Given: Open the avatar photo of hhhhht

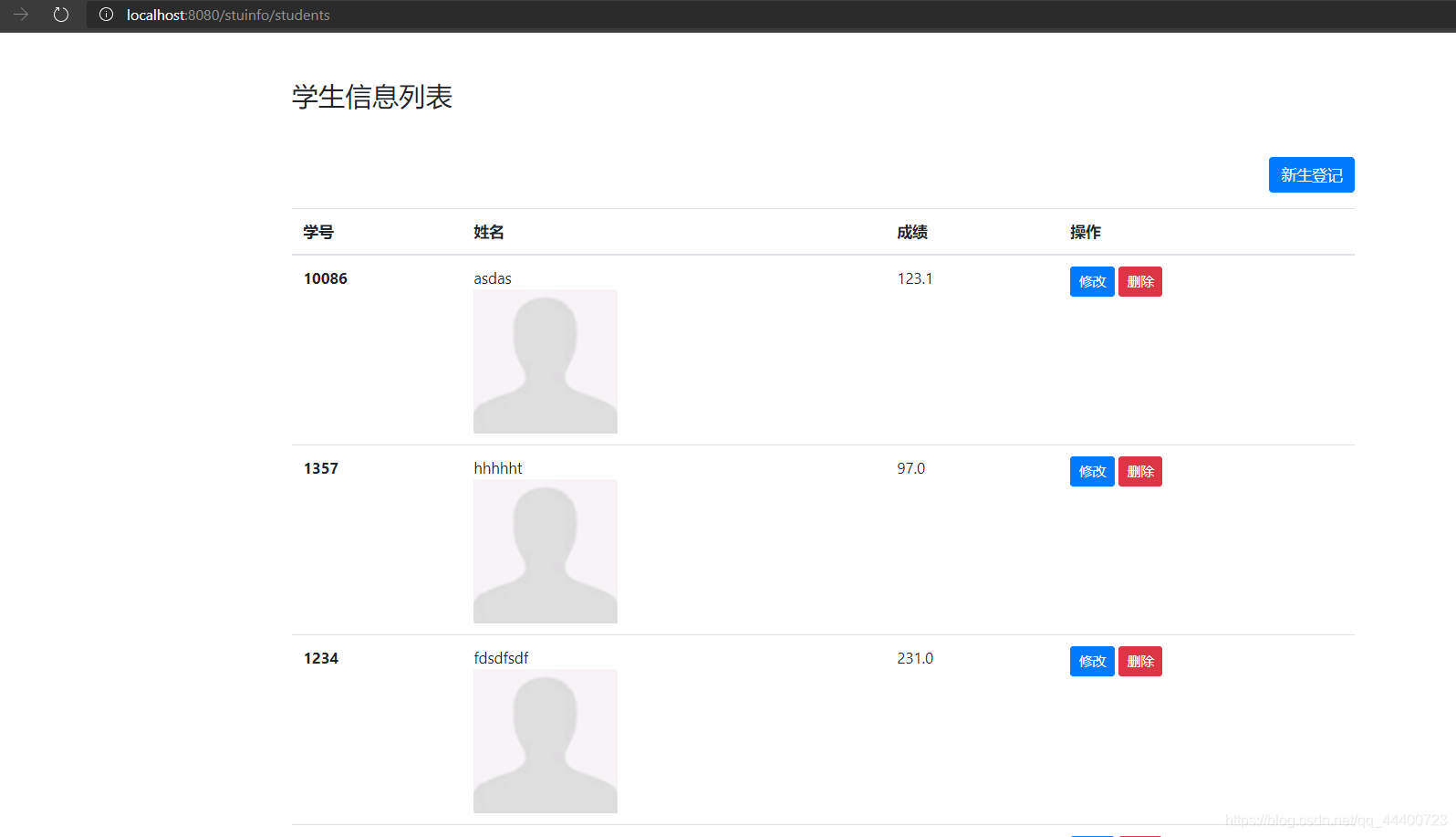Looking at the screenshot, I should (x=546, y=551).
